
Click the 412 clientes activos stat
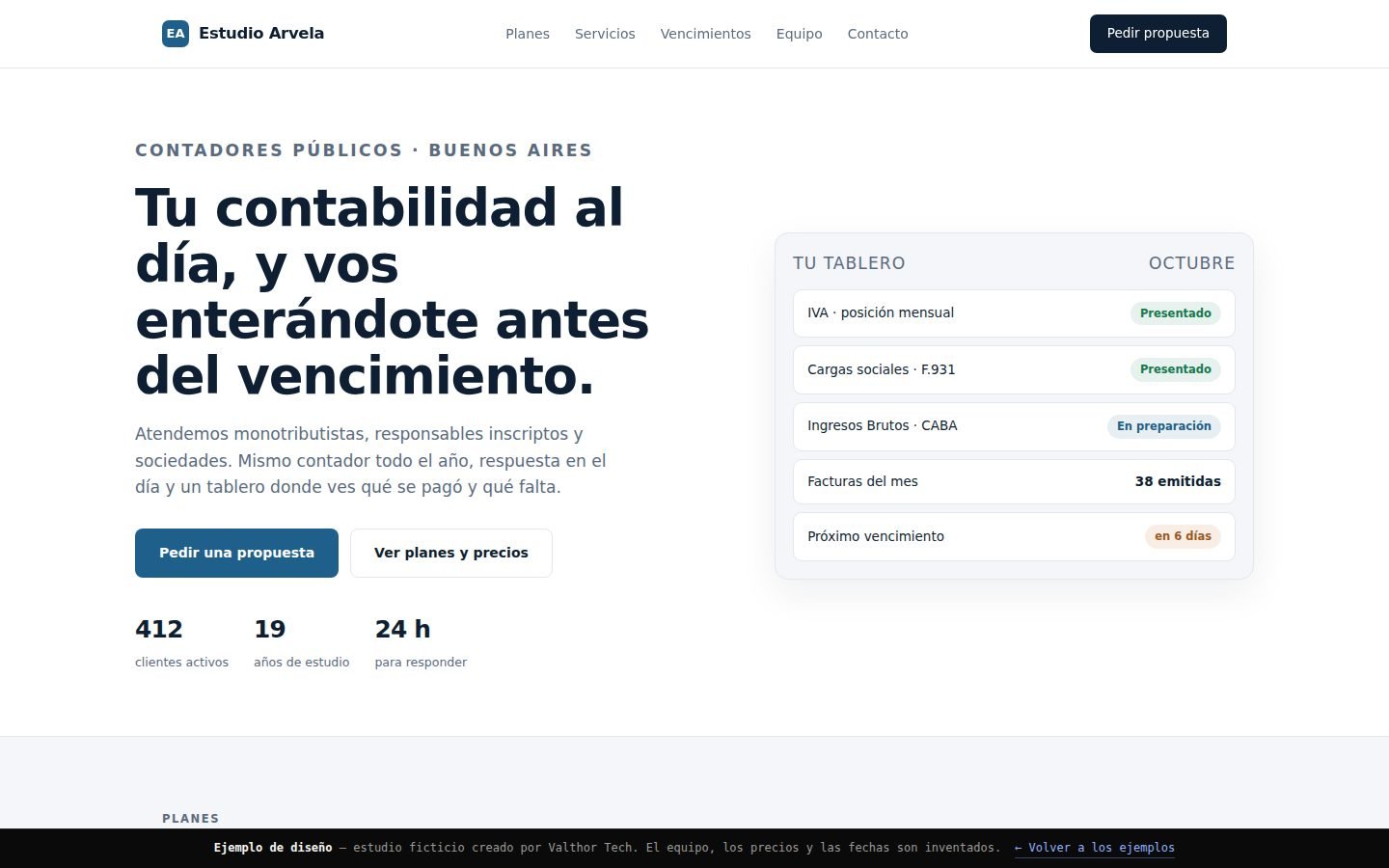pos(181,642)
